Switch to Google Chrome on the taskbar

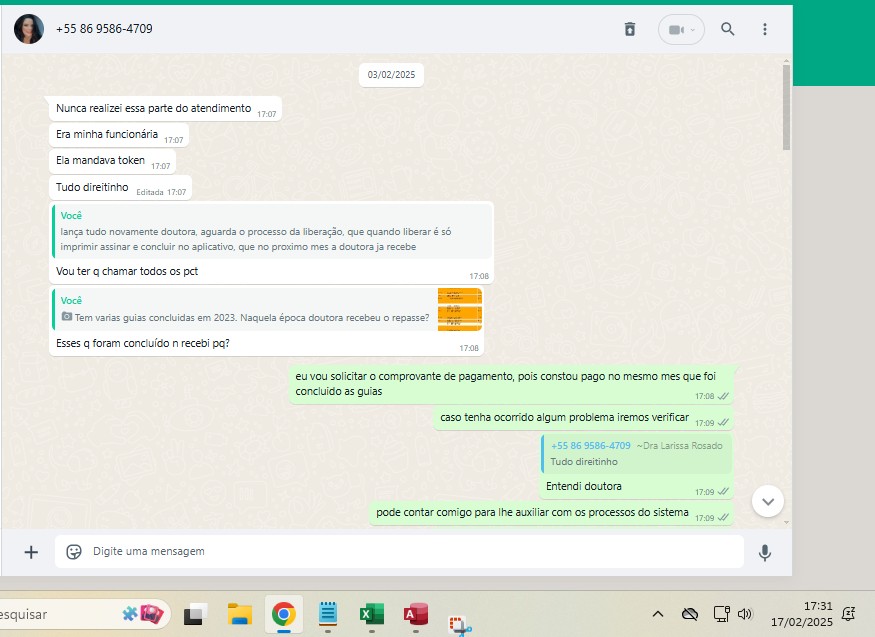[283, 615]
